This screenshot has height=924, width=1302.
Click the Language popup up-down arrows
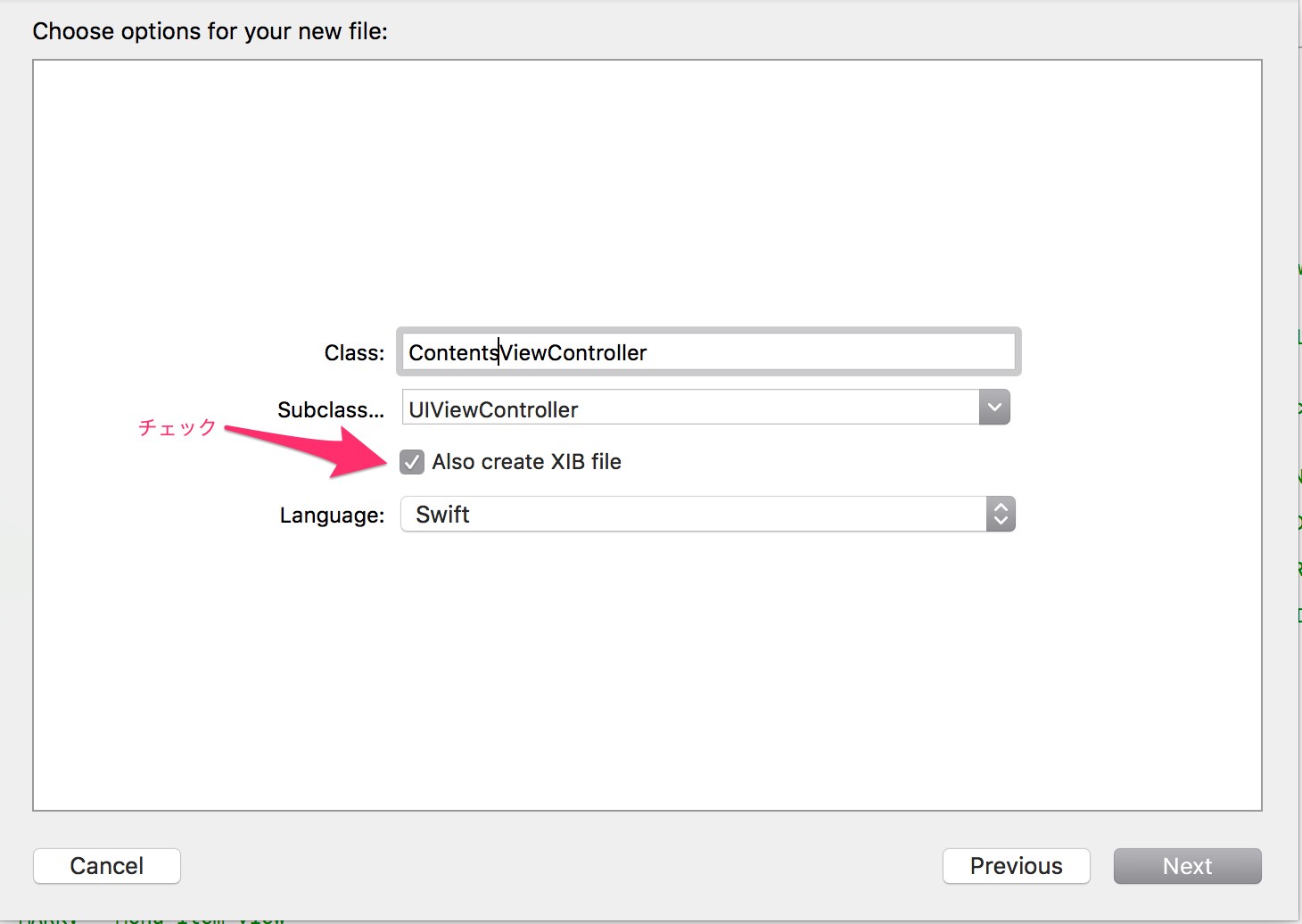click(x=1001, y=515)
